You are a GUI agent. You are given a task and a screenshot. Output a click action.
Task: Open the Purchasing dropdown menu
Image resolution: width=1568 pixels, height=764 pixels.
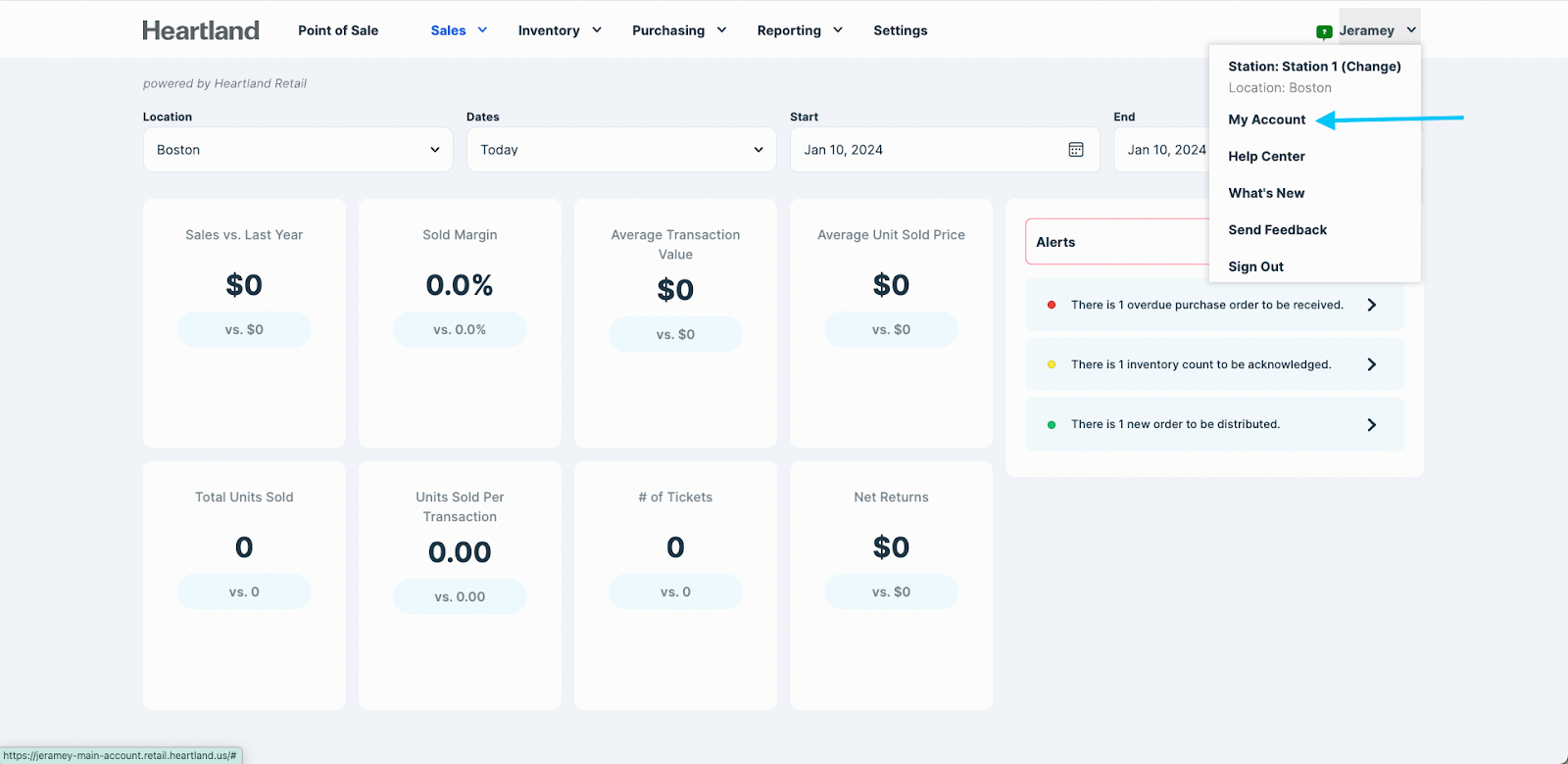[679, 30]
